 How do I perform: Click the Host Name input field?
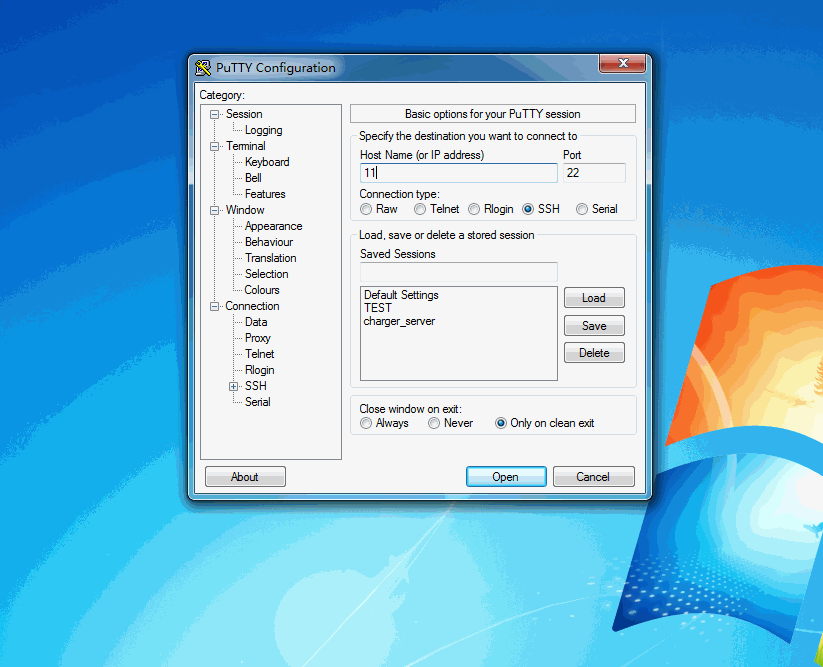point(458,173)
